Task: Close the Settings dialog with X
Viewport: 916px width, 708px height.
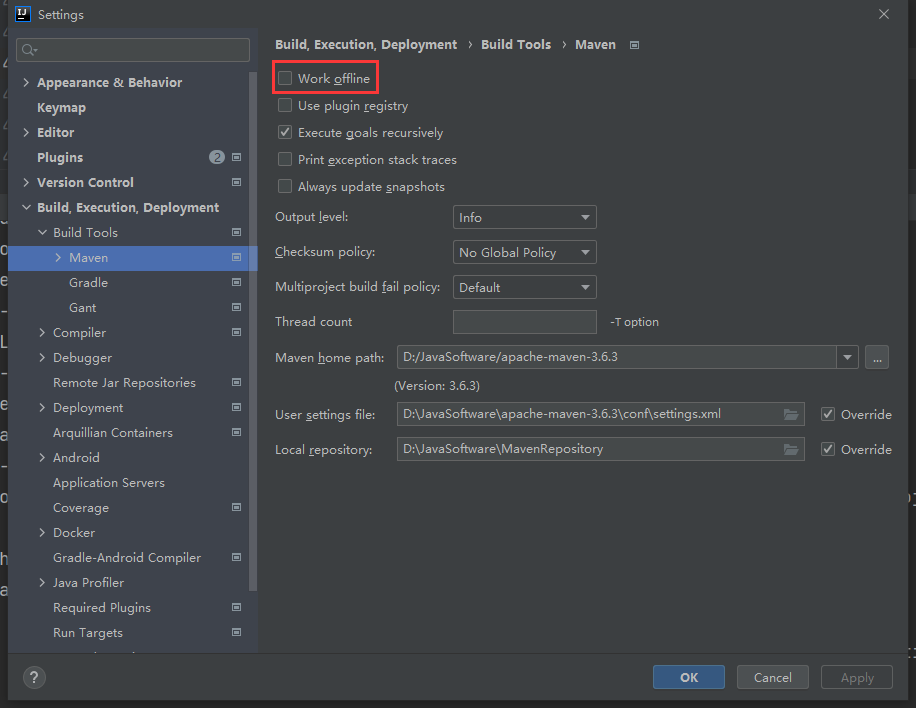Action: pyautogui.click(x=884, y=14)
